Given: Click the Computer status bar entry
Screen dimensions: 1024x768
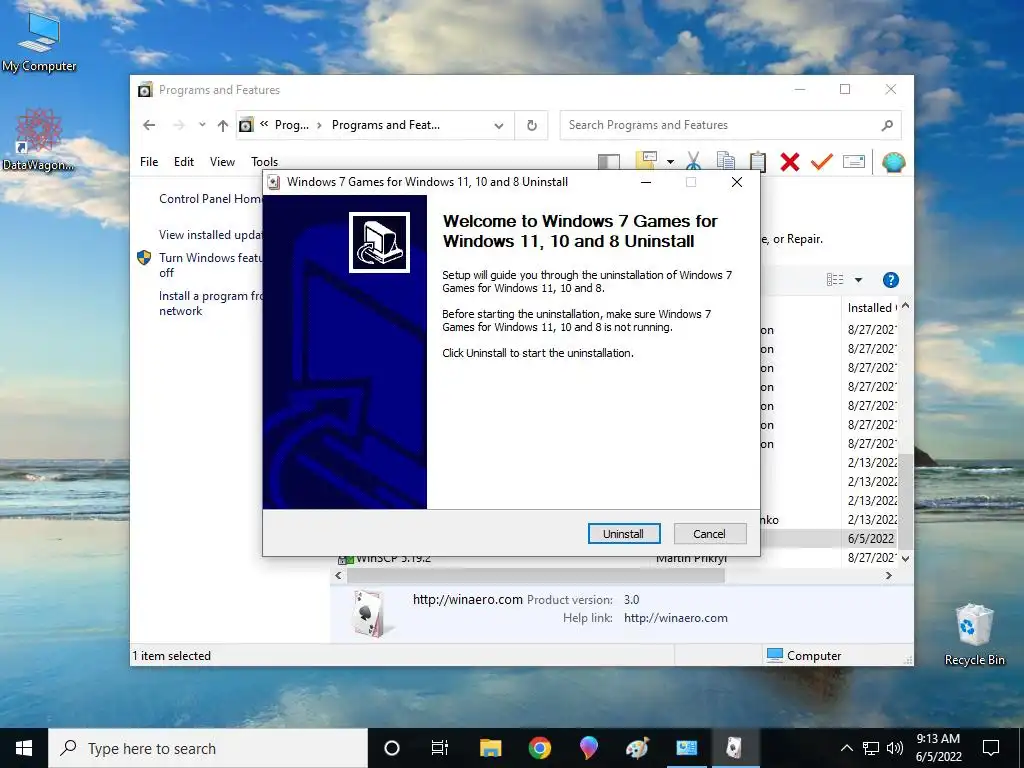Looking at the screenshot, I should pyautogui.click(x=804, y=656).
